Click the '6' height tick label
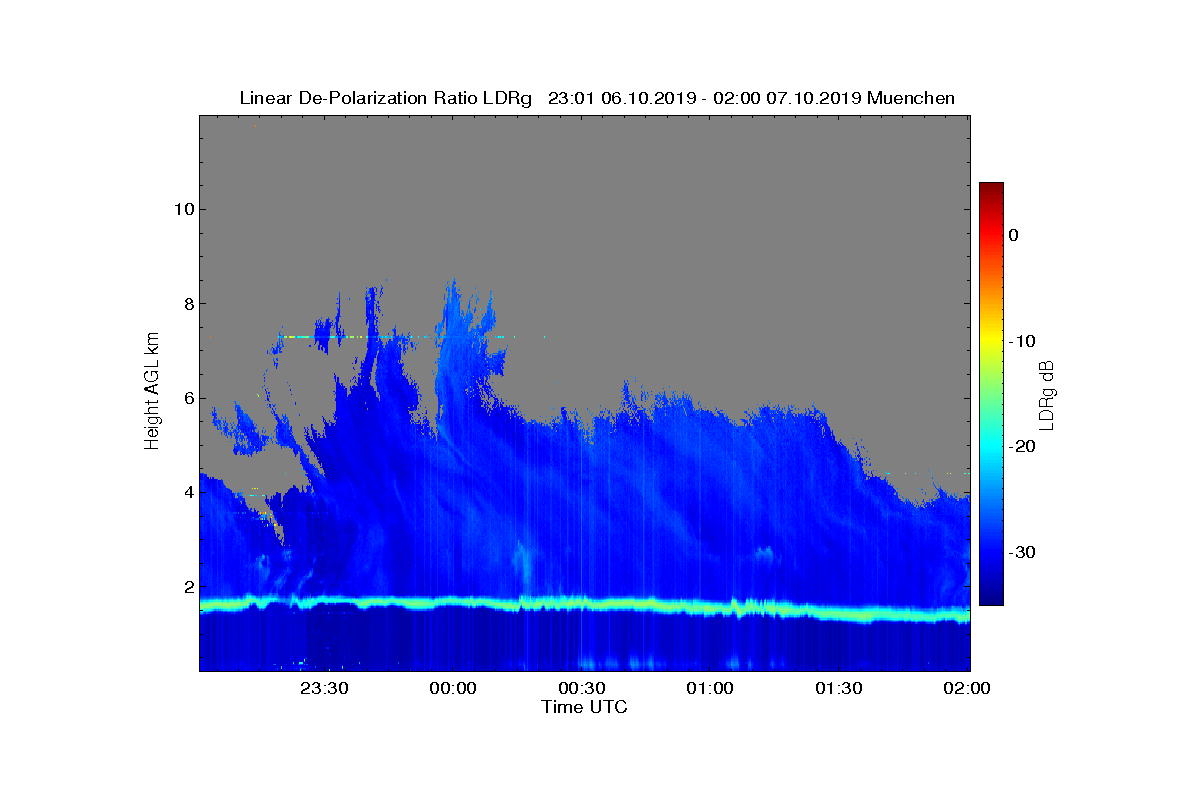The width and height of the screenshot is (1200, 800). (x=187, y=398)
